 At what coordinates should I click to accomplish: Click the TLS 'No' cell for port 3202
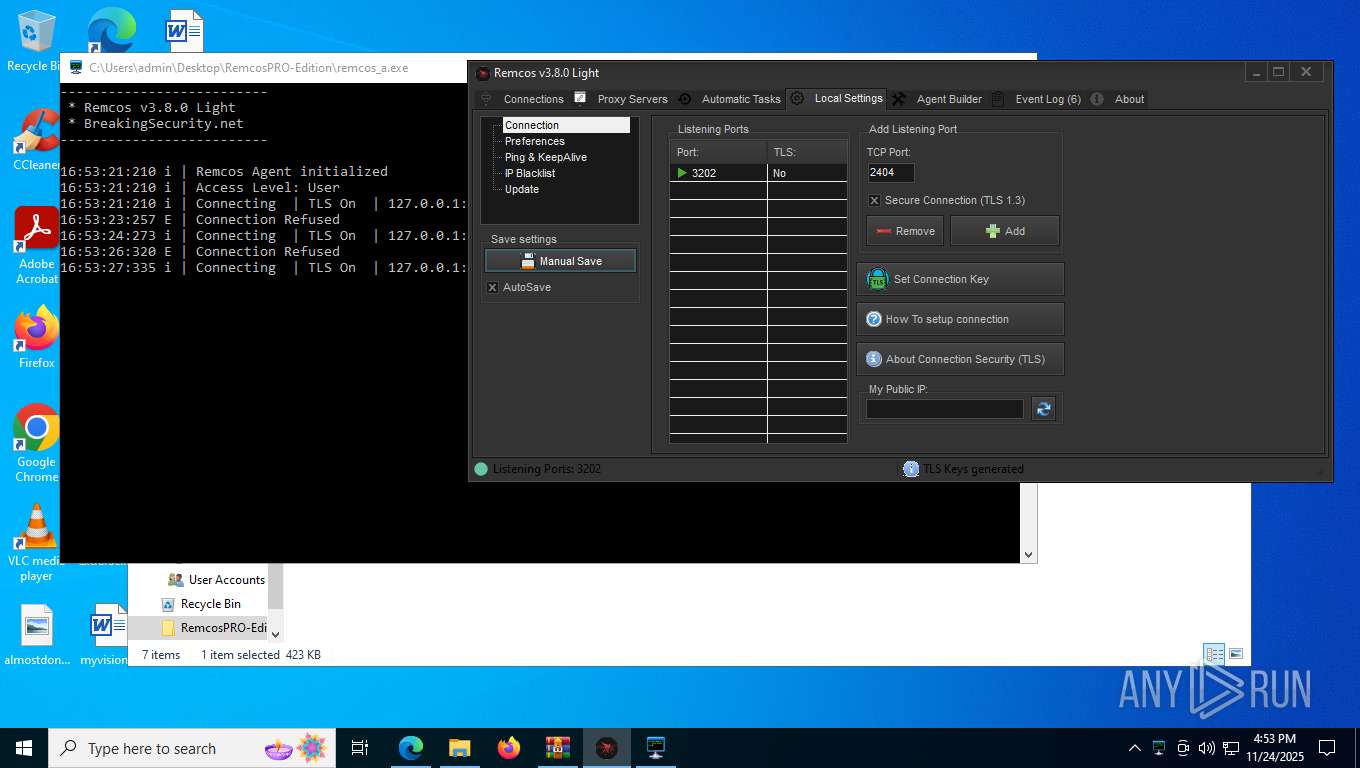coord(807,173)
